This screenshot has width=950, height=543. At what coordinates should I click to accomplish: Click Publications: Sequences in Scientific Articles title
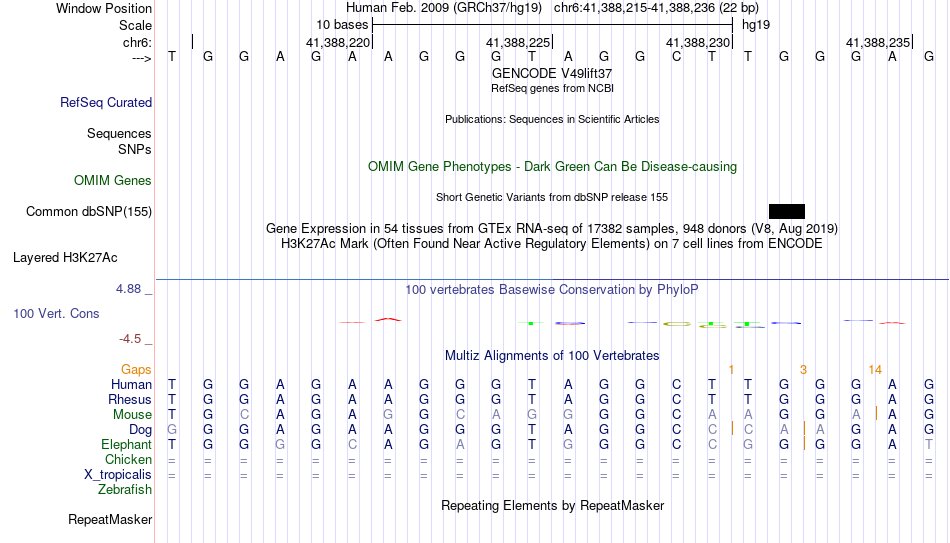pyautogui.click(x=552, y=119)
